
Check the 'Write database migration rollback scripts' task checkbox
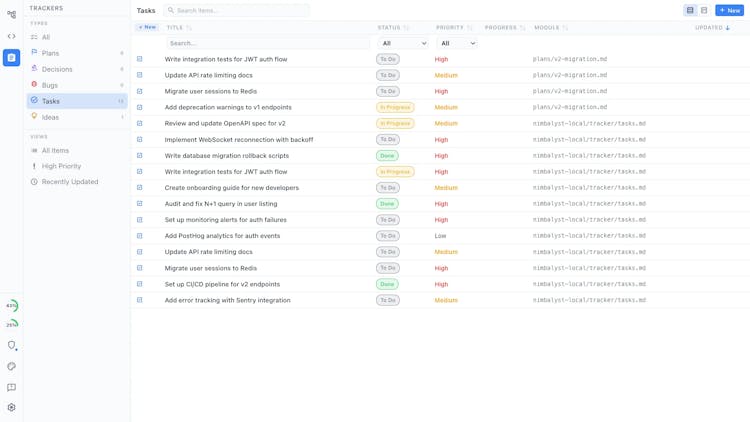pyautogui.click(x=140, y=156)
